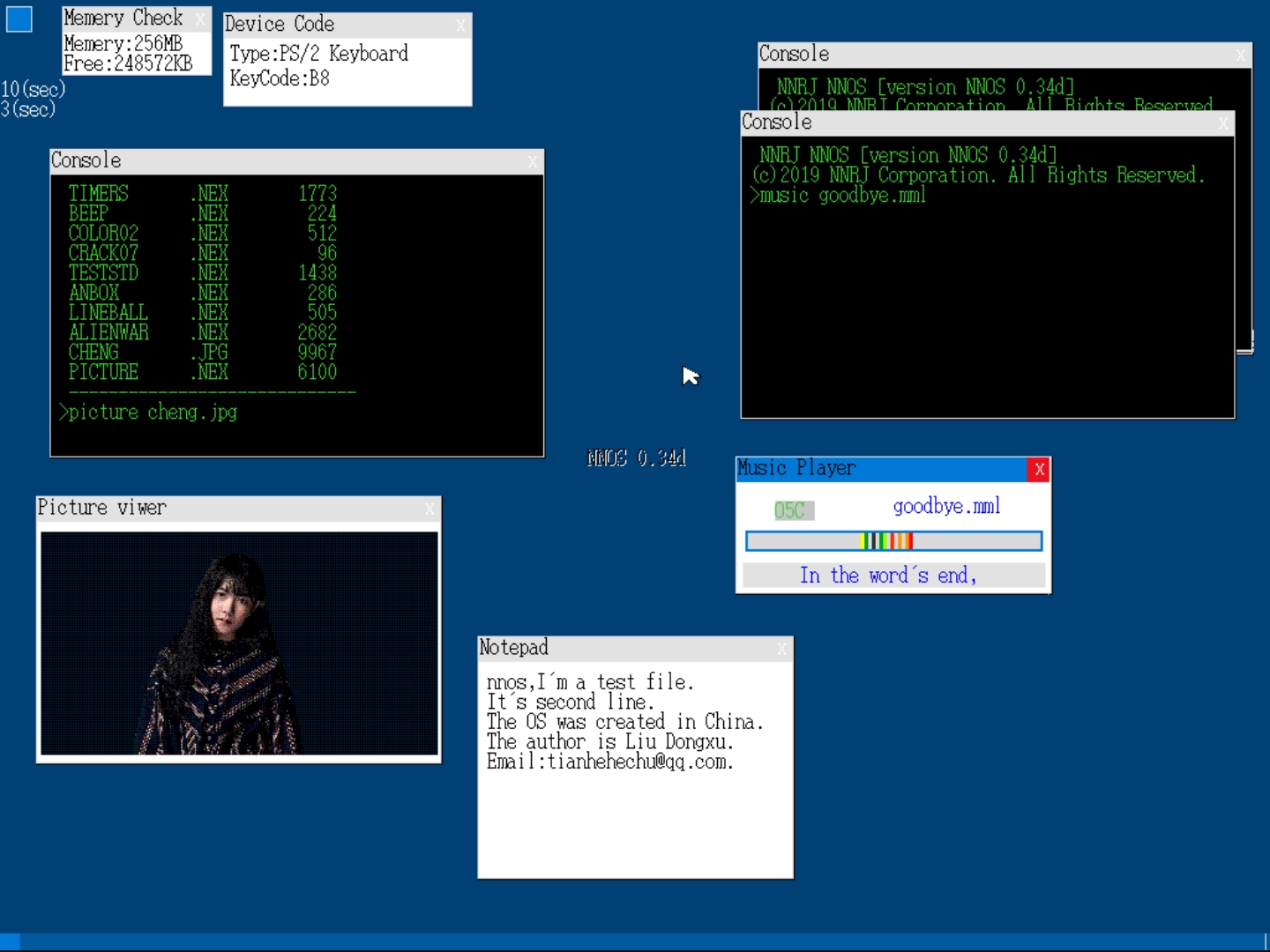The width and height of the screenshot is (1270, 952).
Task: Click "The author is Liu Dongxu." line
Action: click(x=609, y=742)
